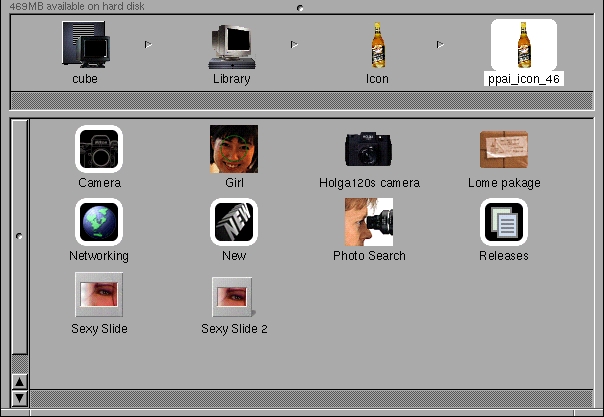Select the Icon beer bottle in path

(x=377, y=46)
